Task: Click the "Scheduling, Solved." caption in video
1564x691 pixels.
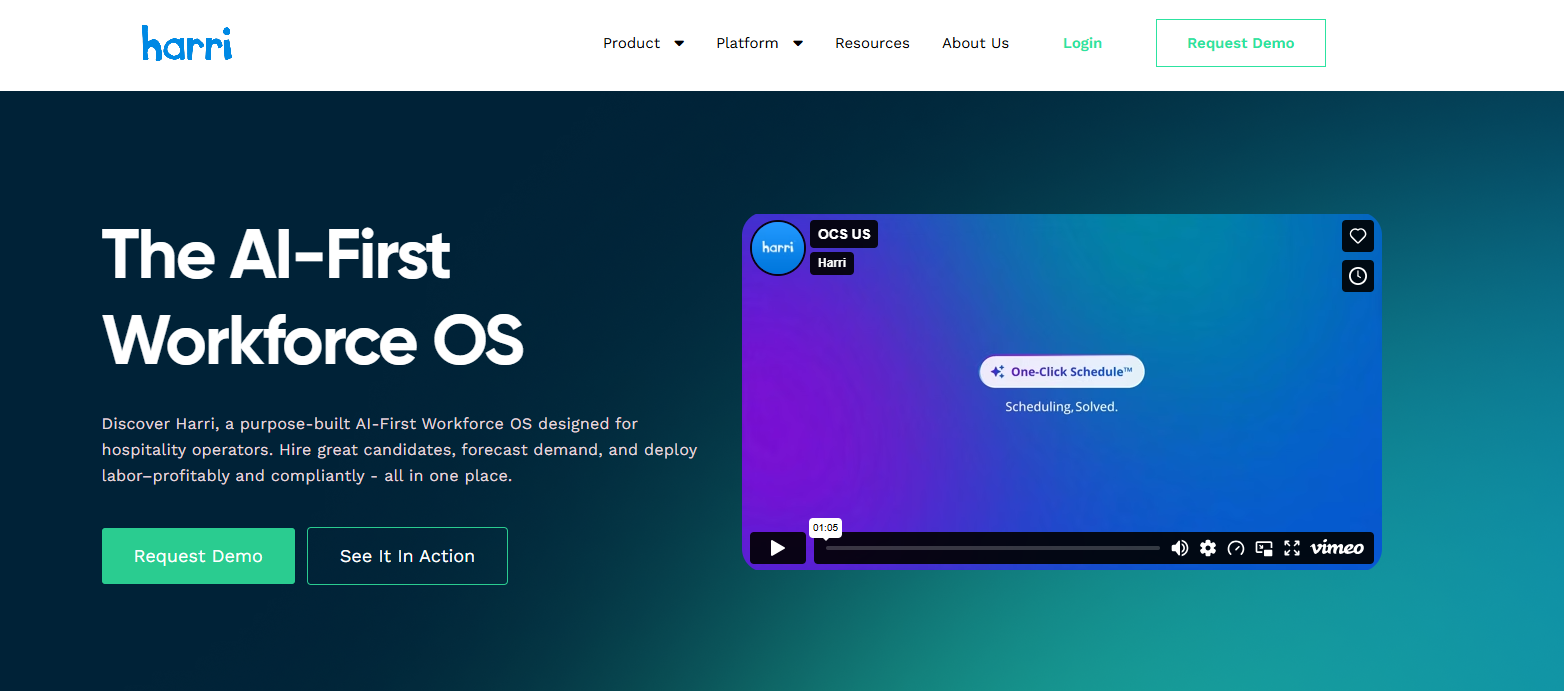Action: point(1061,407)
